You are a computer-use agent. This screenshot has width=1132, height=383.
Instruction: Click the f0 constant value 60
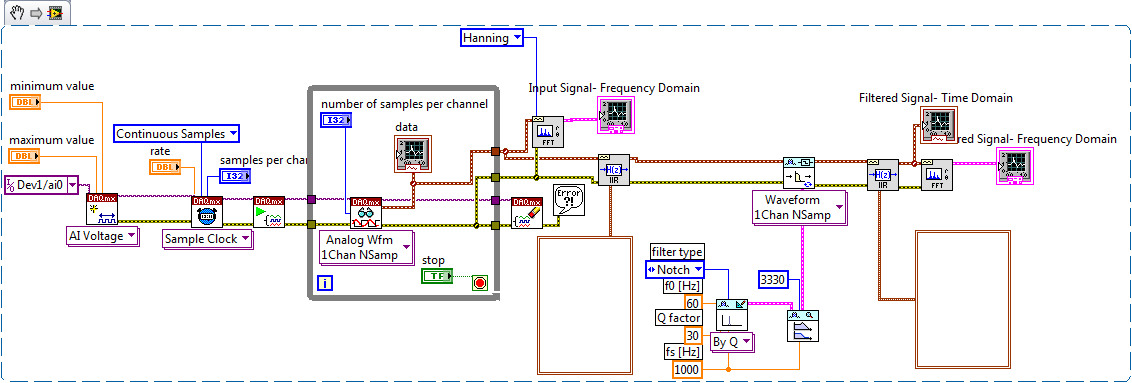[x=692, y=304]
